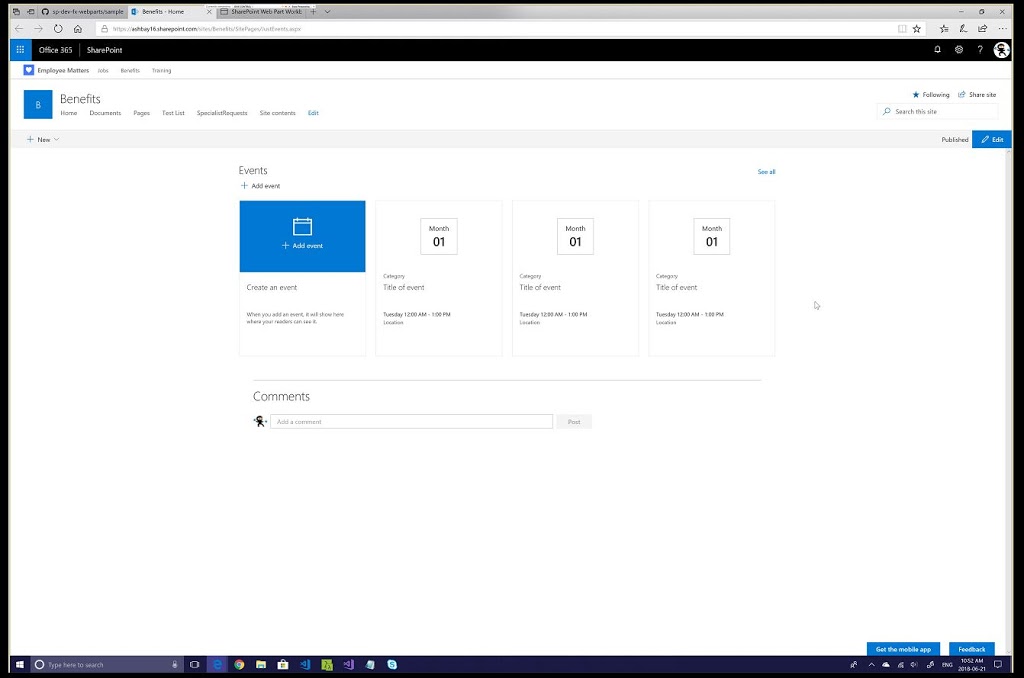Open Pages in site navigation
The image size is (1024, 678).
click(142, 113)
